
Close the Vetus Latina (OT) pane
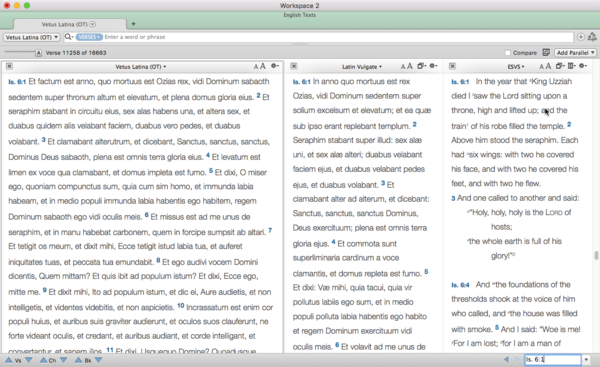9,66
